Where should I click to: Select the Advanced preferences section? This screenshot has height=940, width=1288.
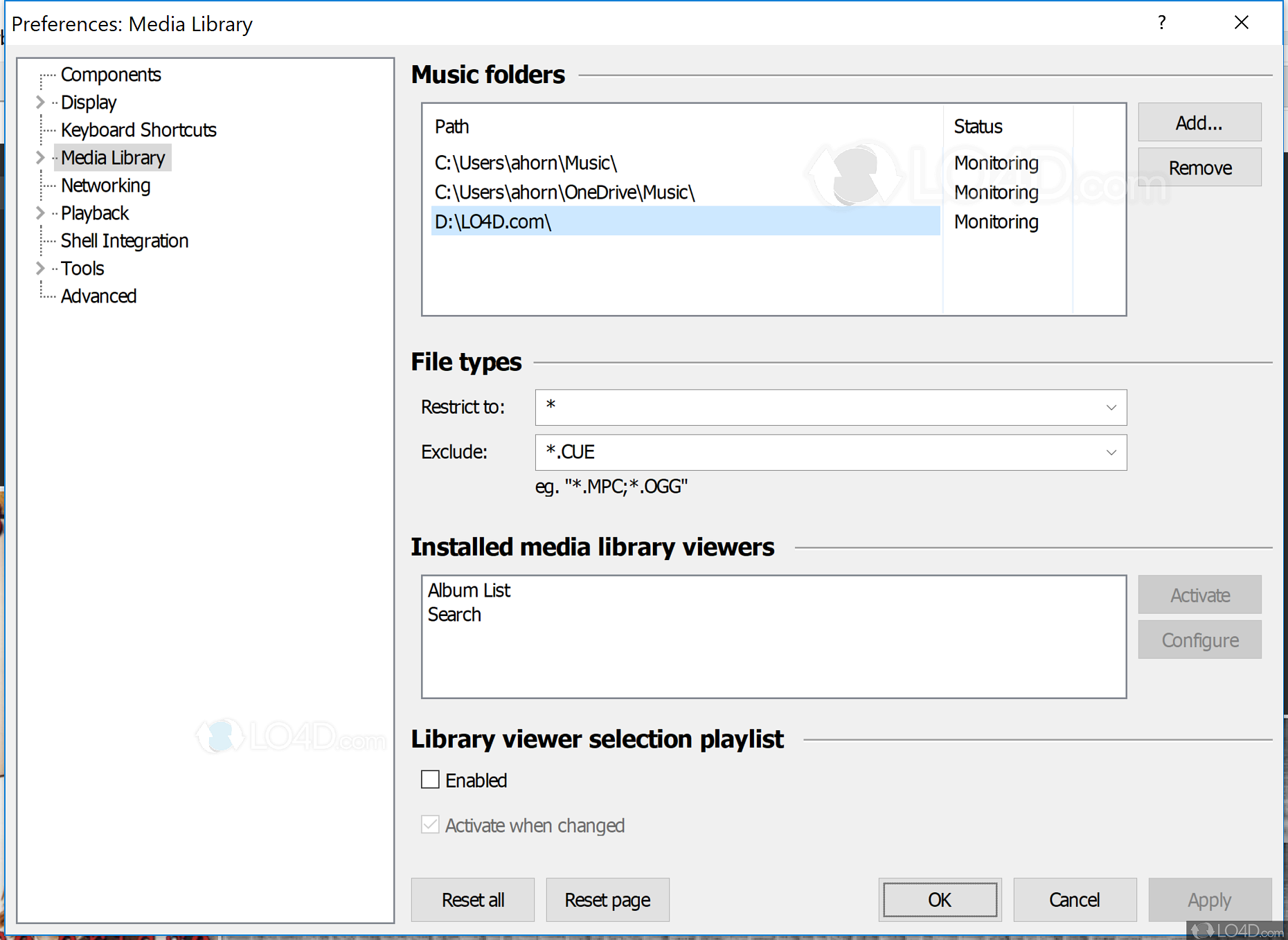click(98, 296)
